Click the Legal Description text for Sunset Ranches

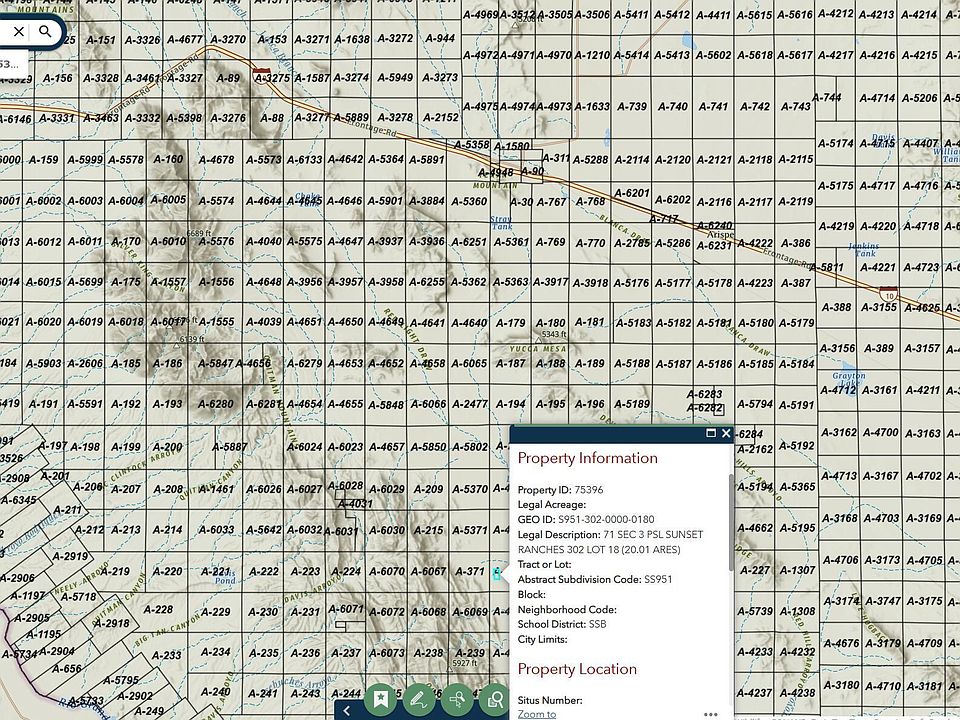612,542
